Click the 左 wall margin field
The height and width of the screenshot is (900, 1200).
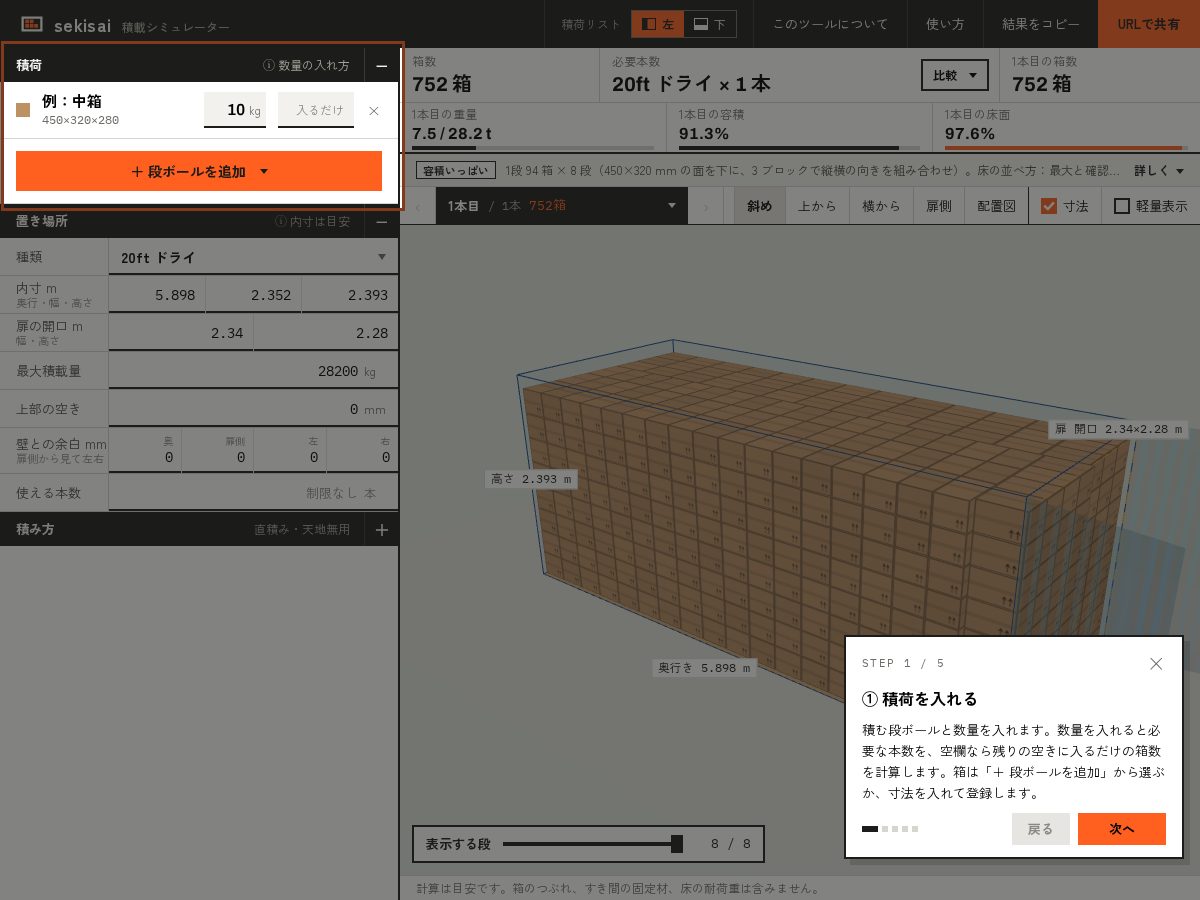pyautogui.click(x=290, y=450)
